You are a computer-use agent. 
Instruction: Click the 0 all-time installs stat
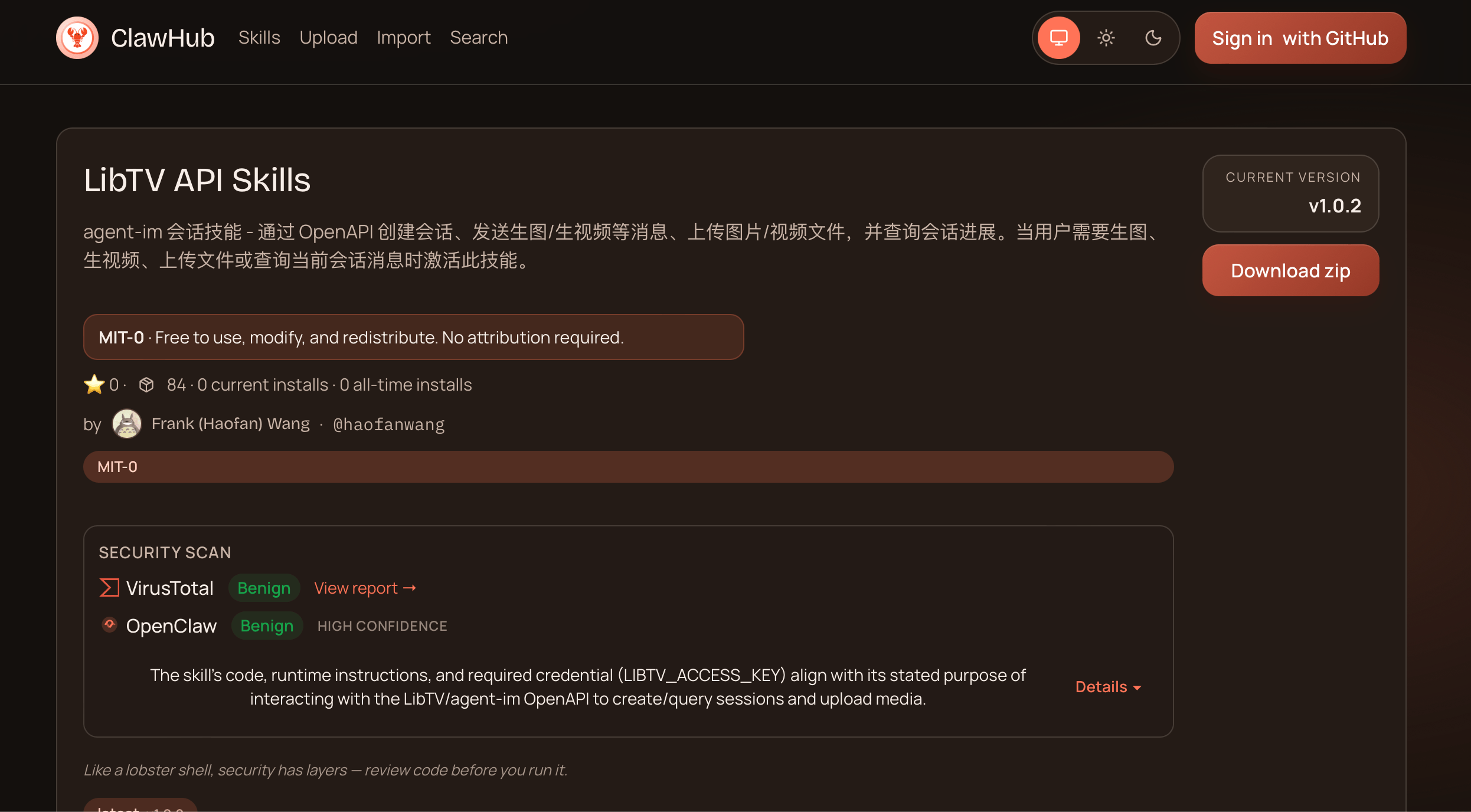tap(406, 385)
